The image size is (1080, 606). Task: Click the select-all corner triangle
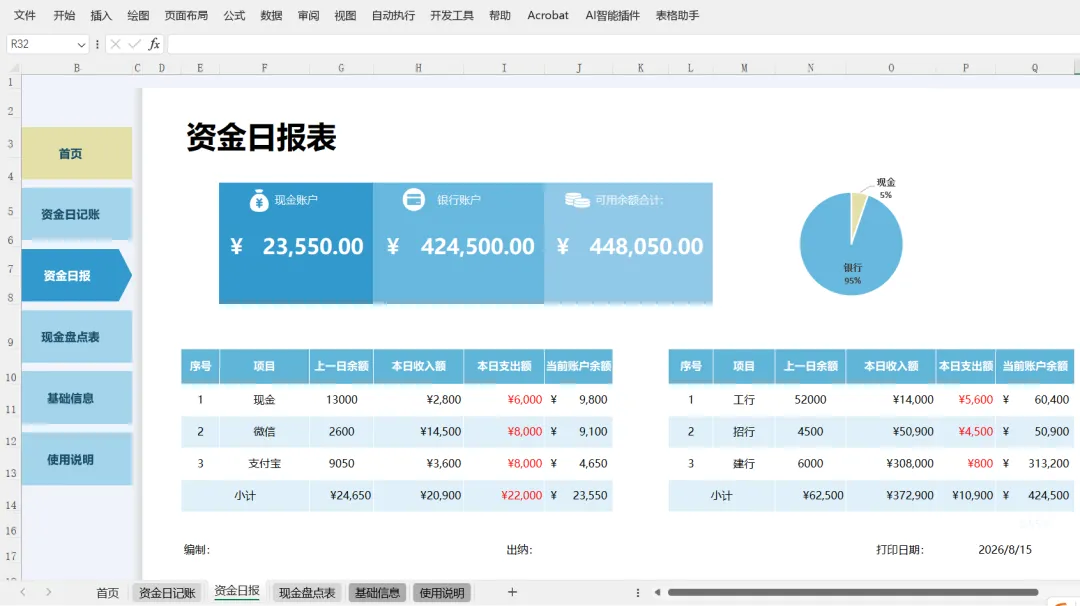tap(13, 67)
